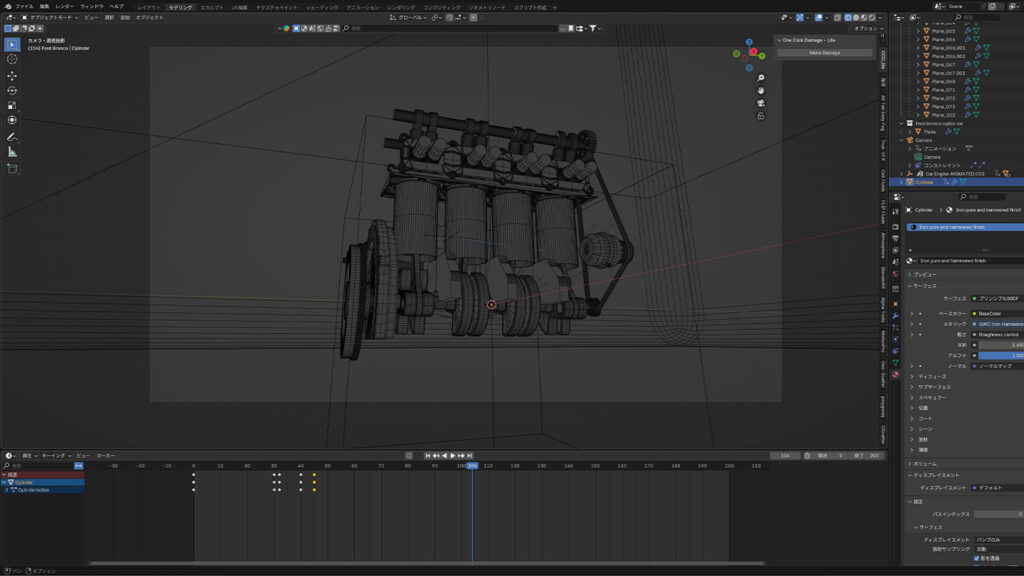
Task: Select the Plane_067 row in the outliner
Action: [944, 65]
